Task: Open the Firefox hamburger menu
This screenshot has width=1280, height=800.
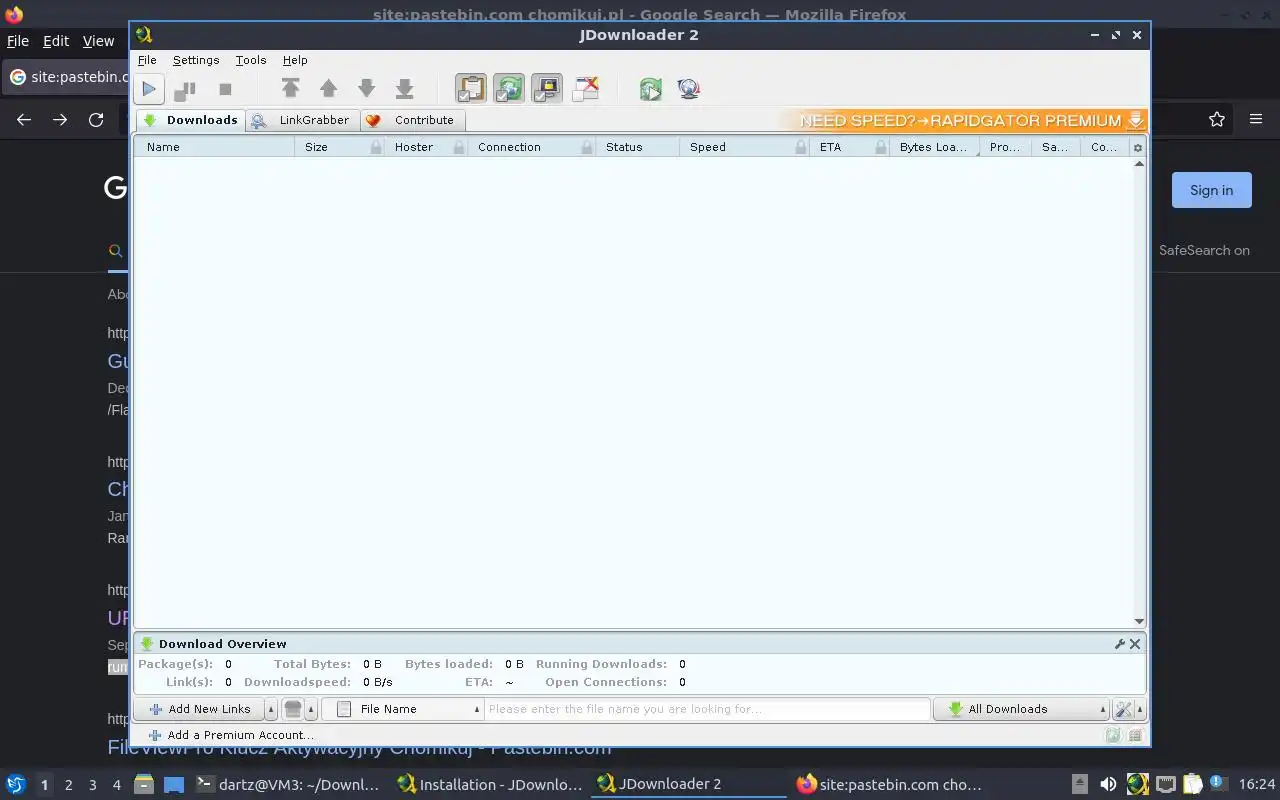Action: pyautogui.click(x=1256, y=119)
